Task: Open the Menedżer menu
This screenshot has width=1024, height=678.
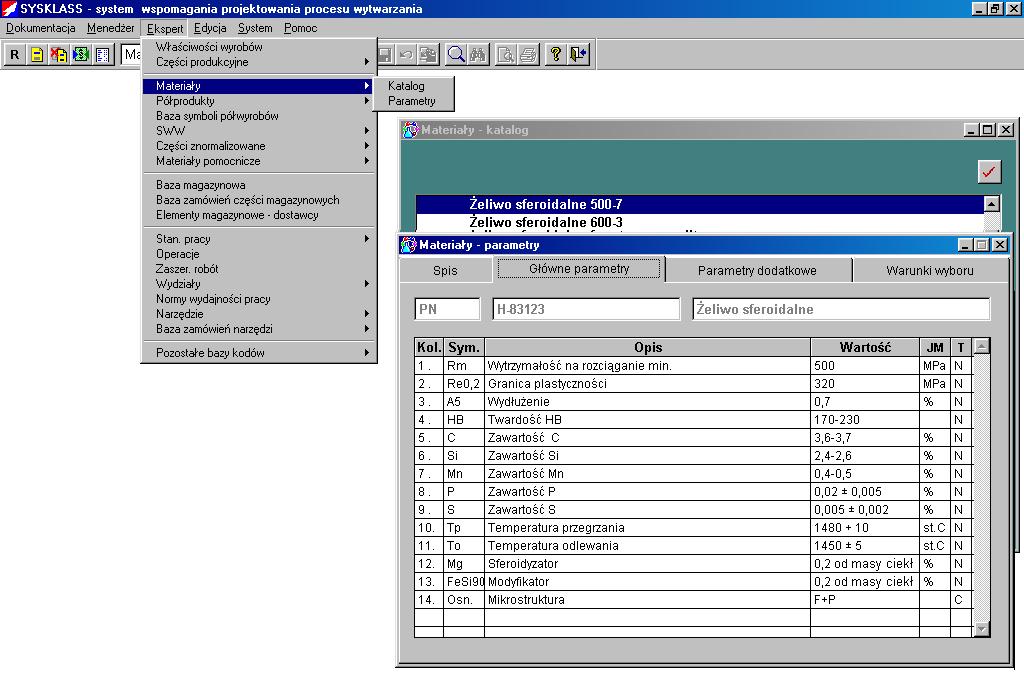Action: (x=110, y=28)
